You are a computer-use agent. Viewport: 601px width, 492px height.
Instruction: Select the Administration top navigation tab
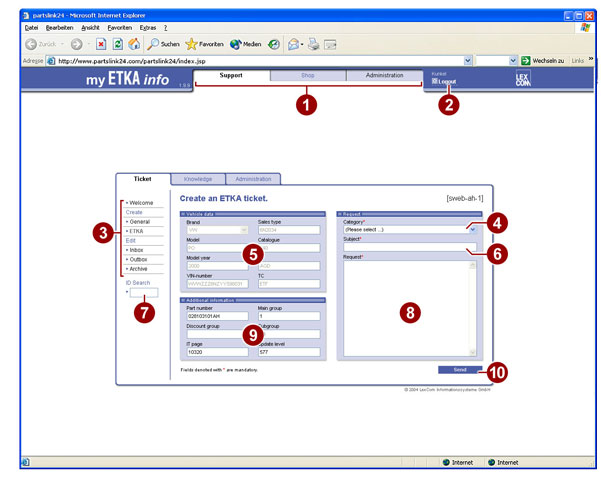point(384,76)
